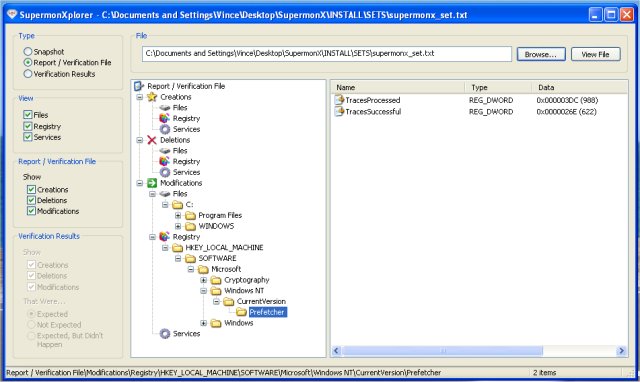Sort by the Type column header

pos(499,87)
